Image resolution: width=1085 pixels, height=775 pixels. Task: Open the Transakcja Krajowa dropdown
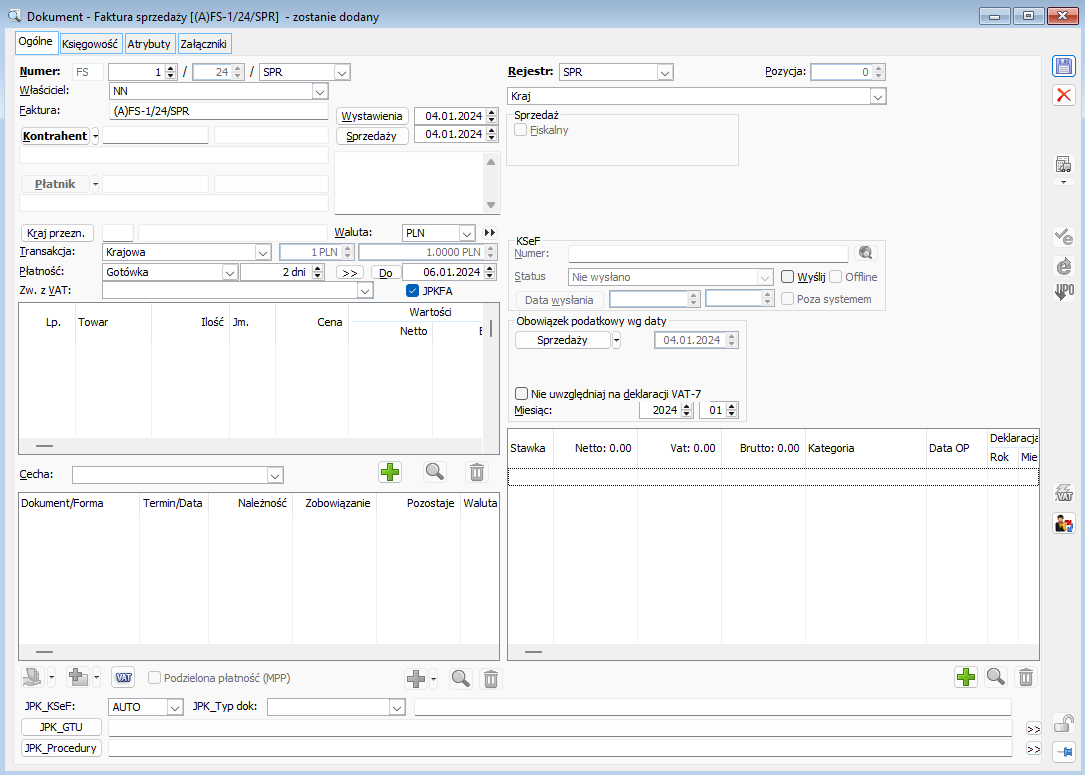click(263, 253)
